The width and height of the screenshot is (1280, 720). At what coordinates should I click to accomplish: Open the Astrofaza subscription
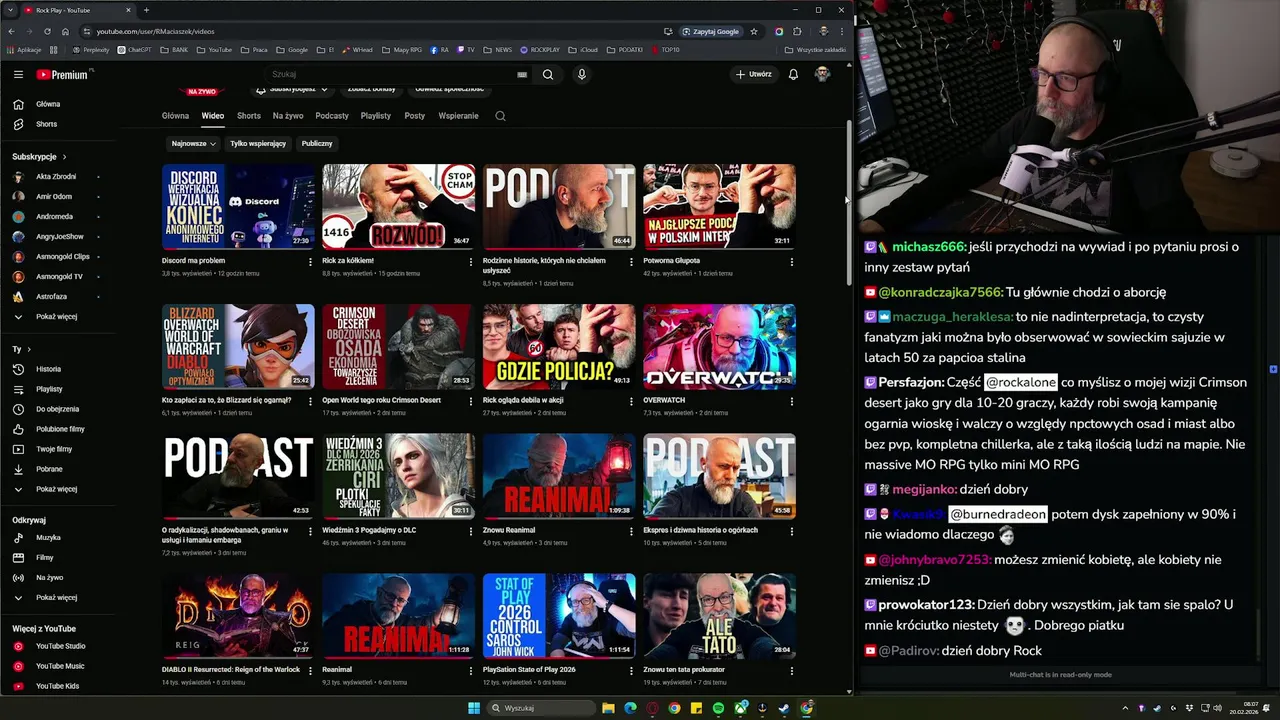[x=52, y=297]
